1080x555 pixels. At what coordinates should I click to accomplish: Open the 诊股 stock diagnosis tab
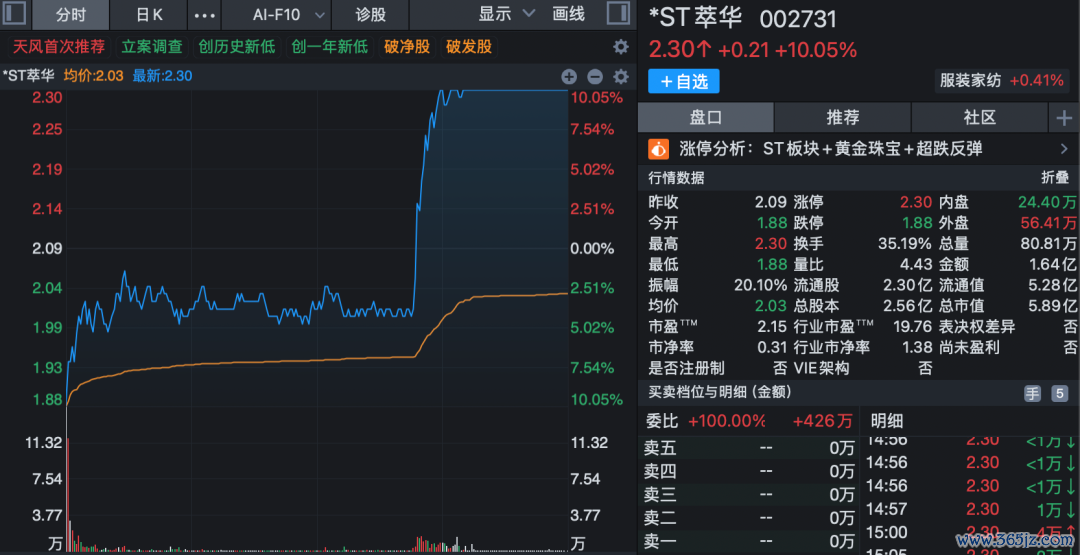tap(371, 15)
